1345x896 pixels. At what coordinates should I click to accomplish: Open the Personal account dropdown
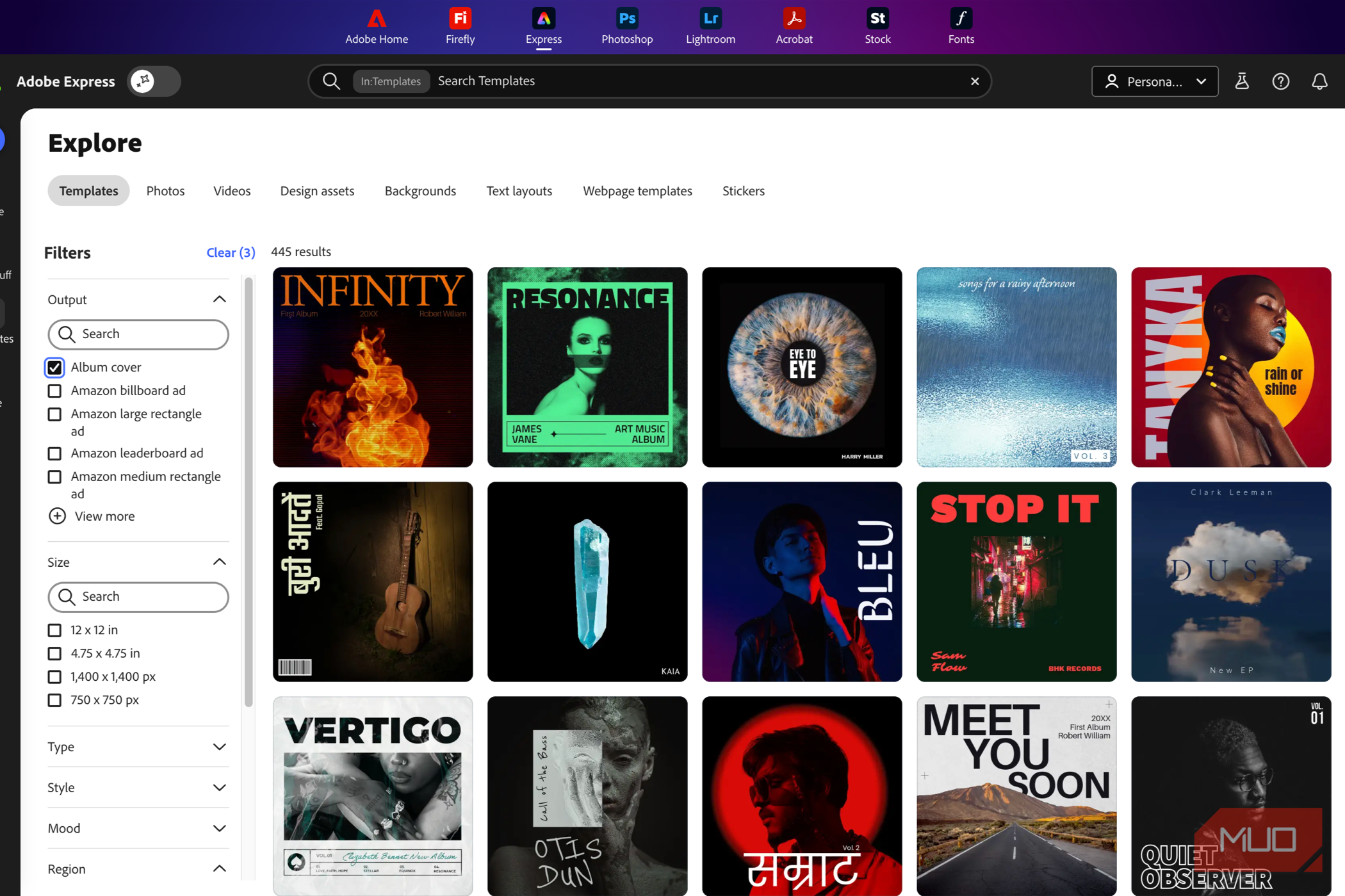tap(1154, 81)
